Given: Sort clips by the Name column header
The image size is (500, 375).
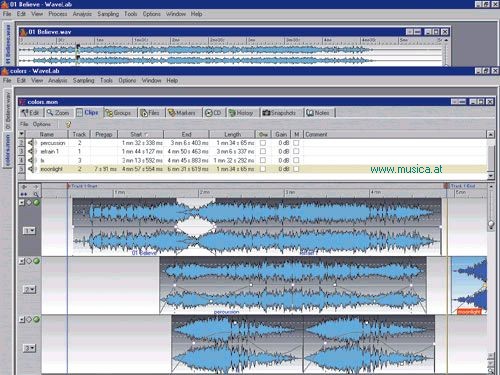Looking at the screenshot, I should point(47,134).
